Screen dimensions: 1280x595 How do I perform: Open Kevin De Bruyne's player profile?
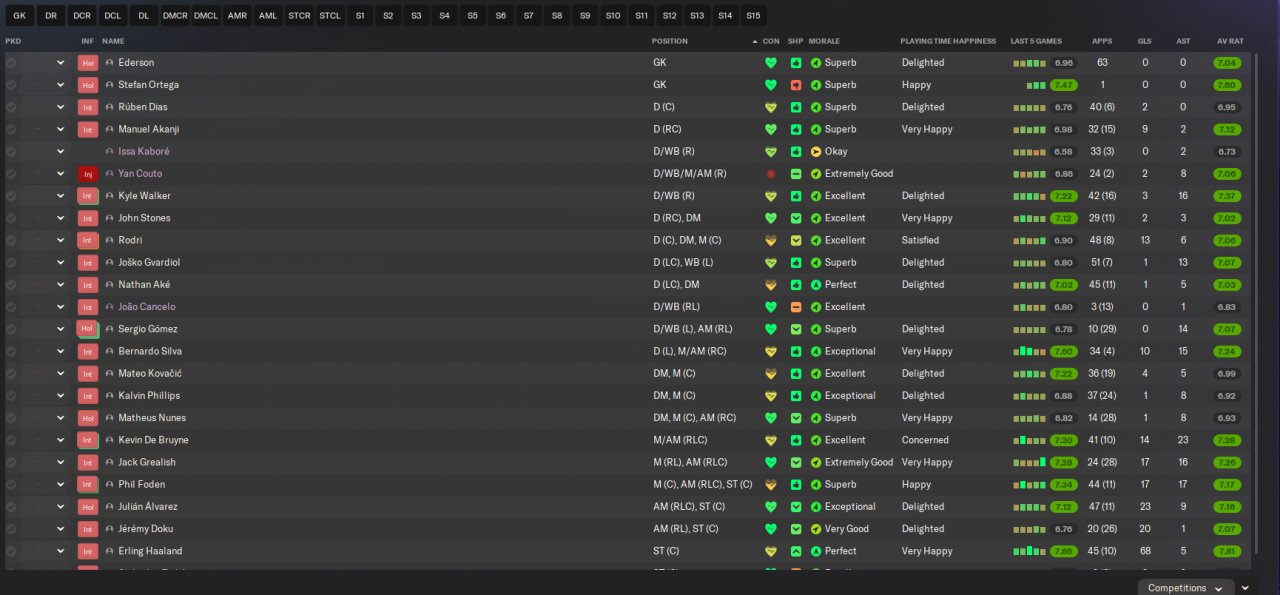(153, 440)
